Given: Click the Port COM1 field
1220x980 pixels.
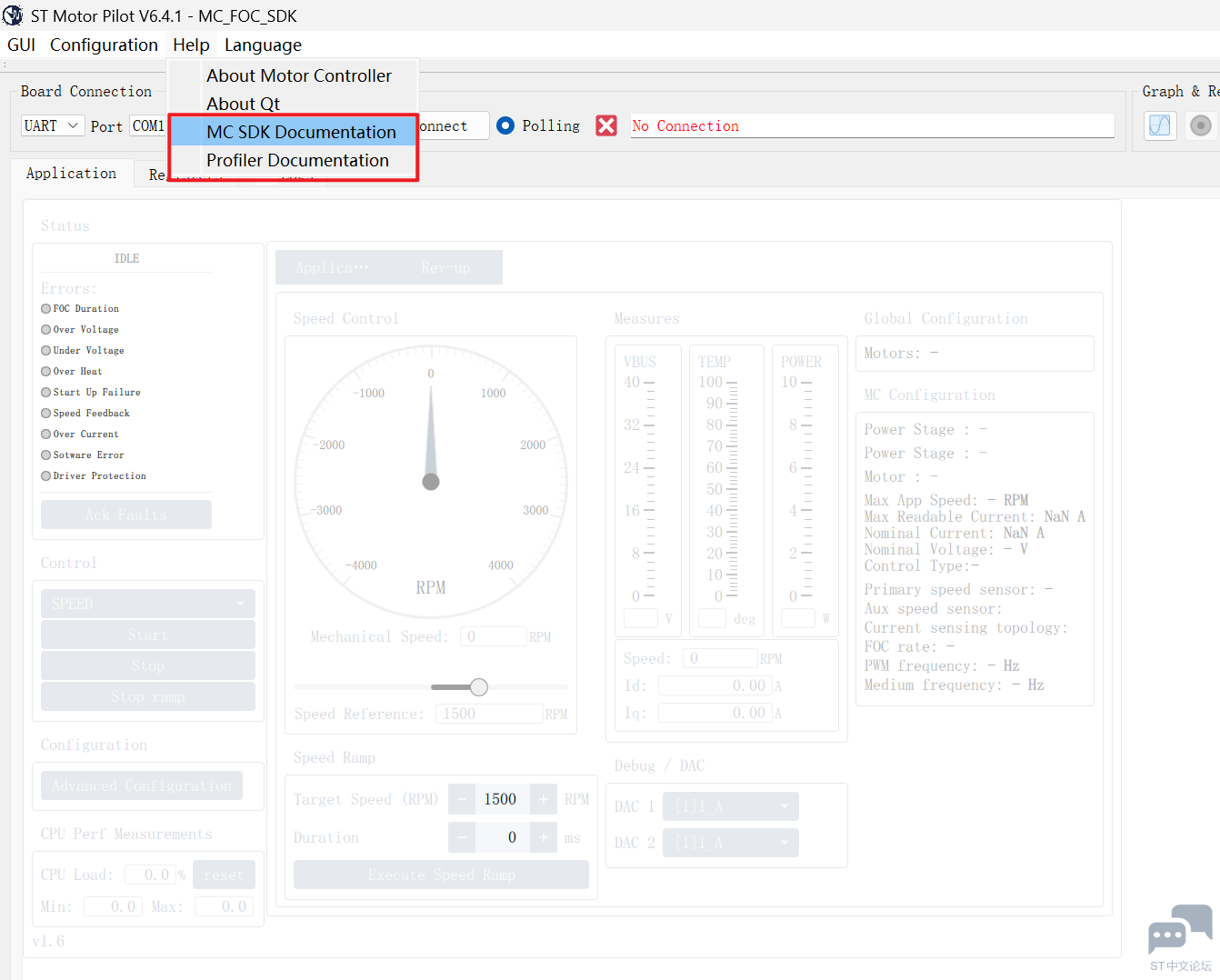Looking at the screenshot, I should [x=148, y=125].
